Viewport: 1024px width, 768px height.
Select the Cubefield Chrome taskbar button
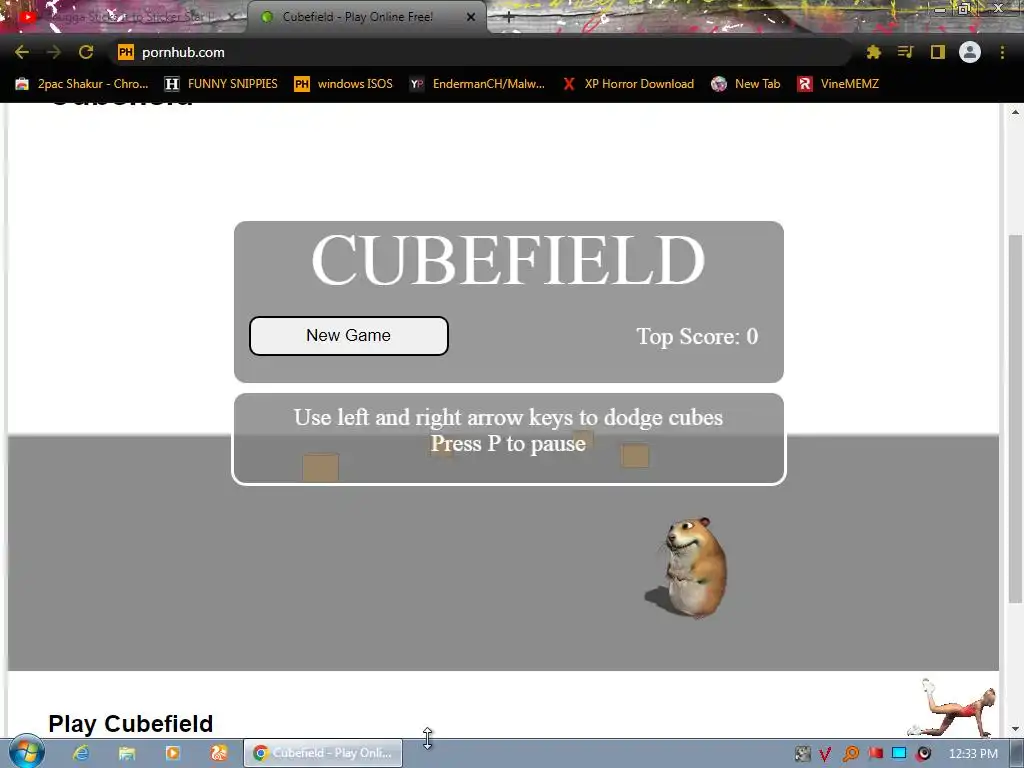(x=323, y=753)
